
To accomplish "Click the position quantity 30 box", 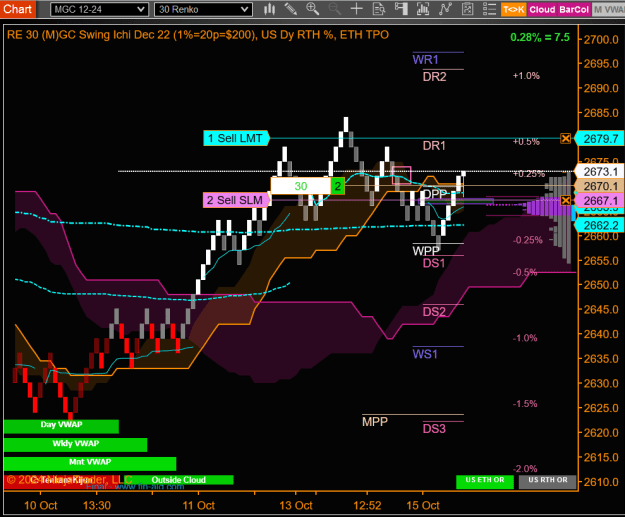I will [301, 186].
